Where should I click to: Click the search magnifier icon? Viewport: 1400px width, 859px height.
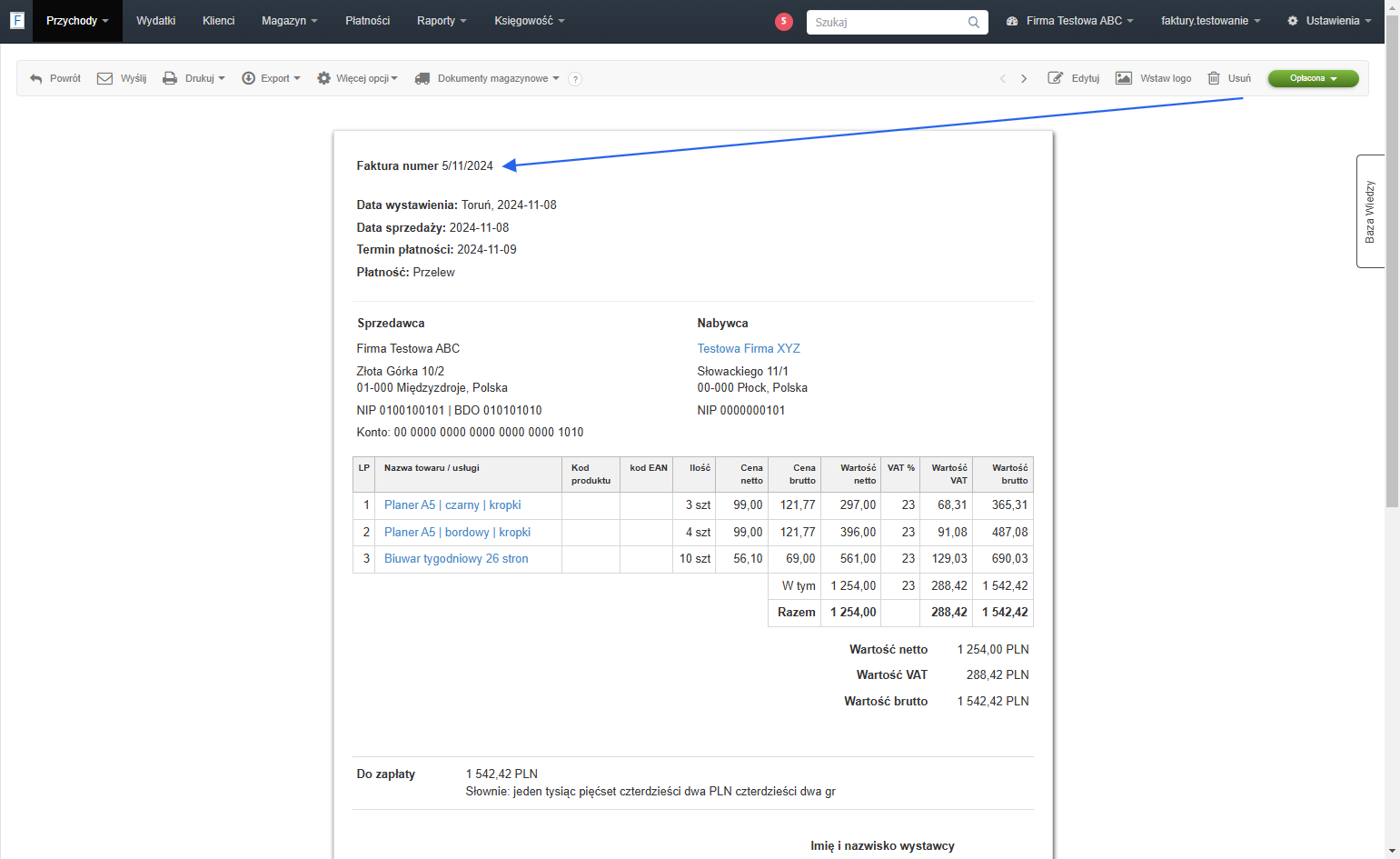point(974,22)
